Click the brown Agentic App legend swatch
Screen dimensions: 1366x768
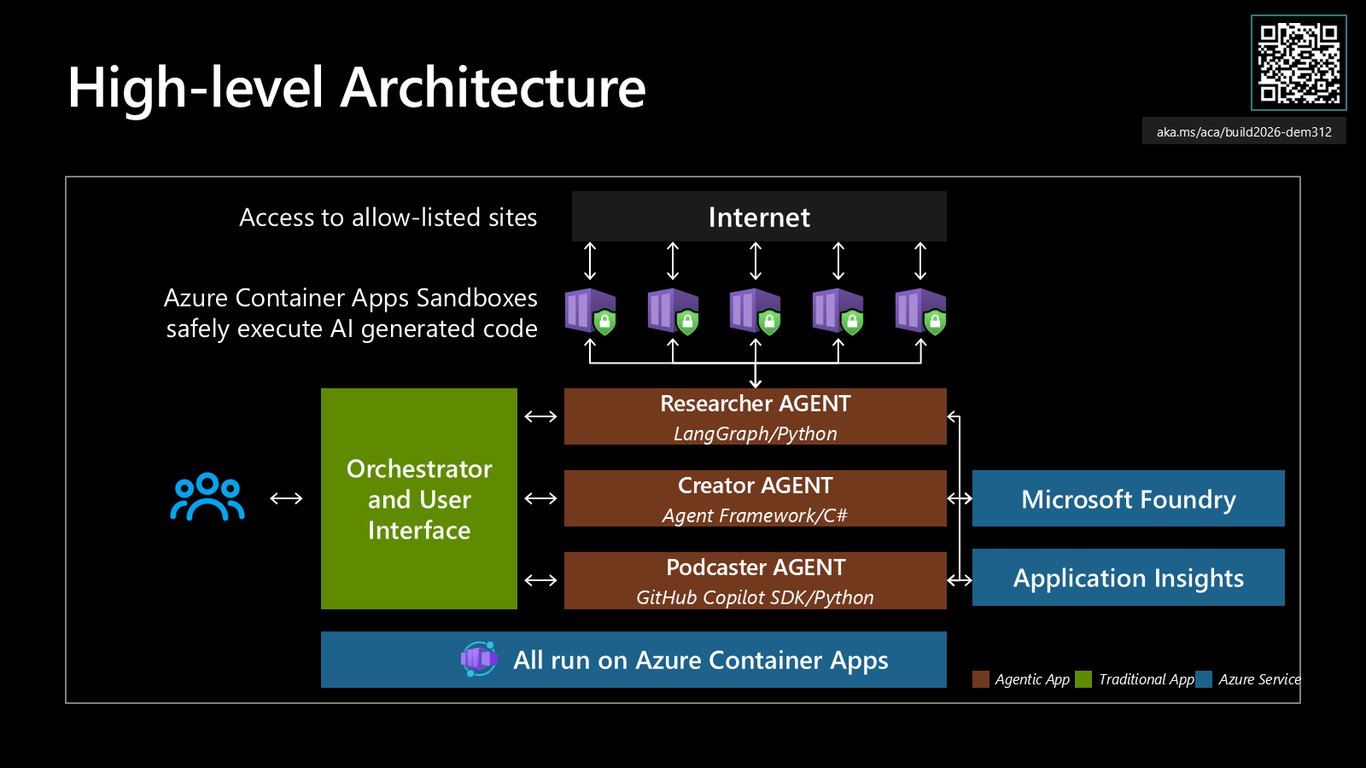pos(981,680)
